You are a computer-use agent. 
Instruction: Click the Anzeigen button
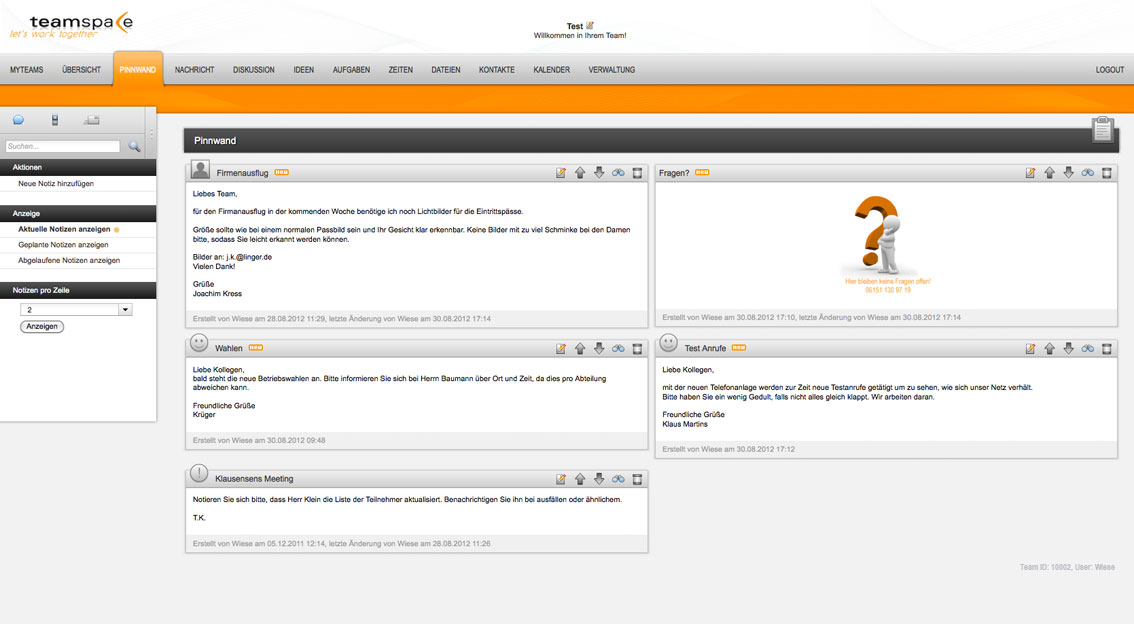click(x=42, y=327)
